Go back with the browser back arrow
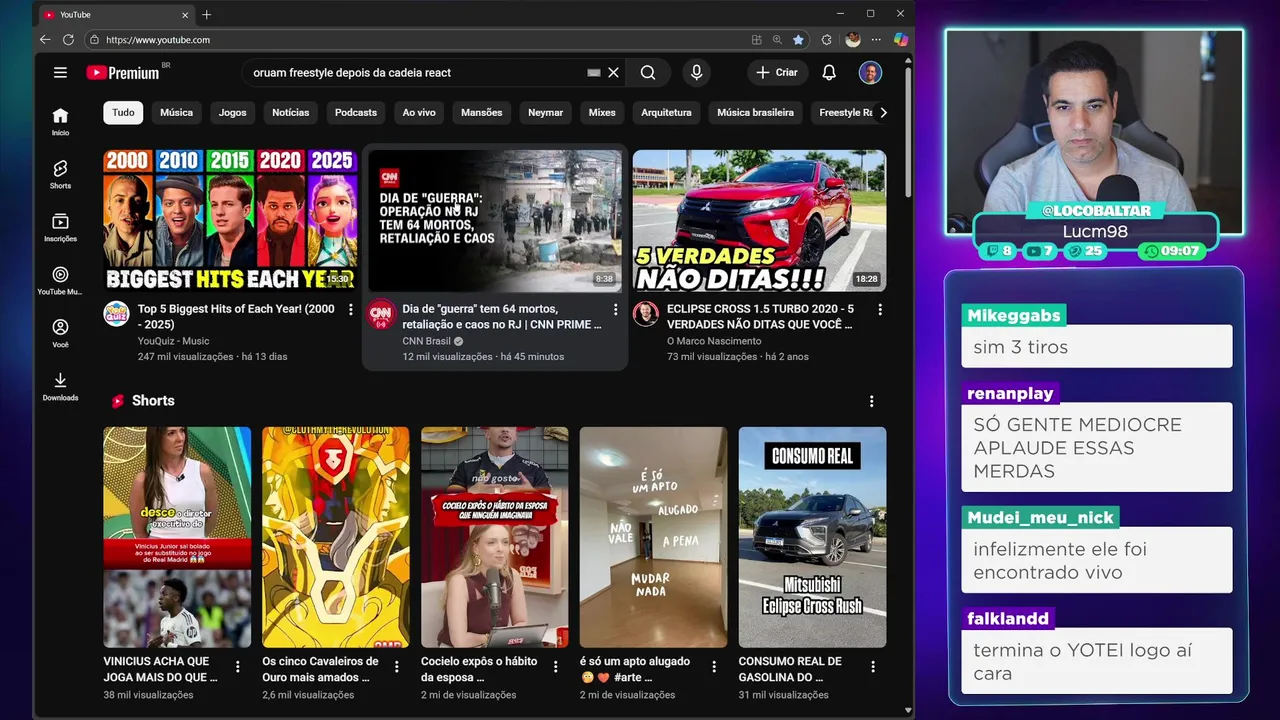The width and height of the screenshot is (1280, 720). click(x=45, y=40)
